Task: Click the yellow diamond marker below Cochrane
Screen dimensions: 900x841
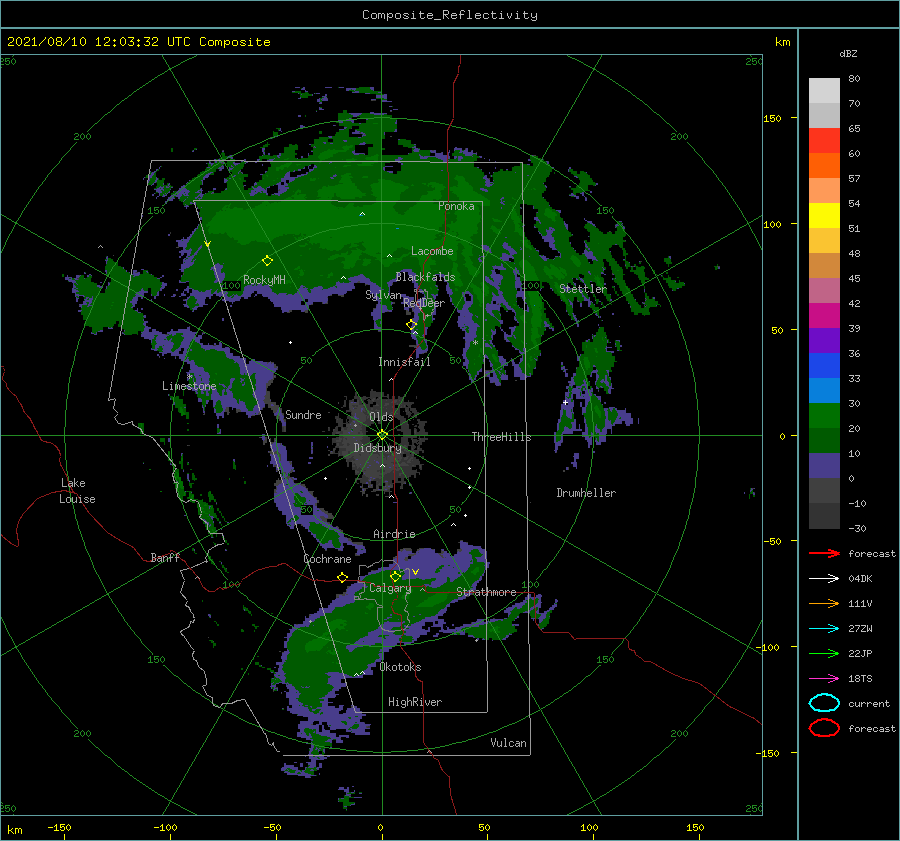Action: click(x=343, y=577)
